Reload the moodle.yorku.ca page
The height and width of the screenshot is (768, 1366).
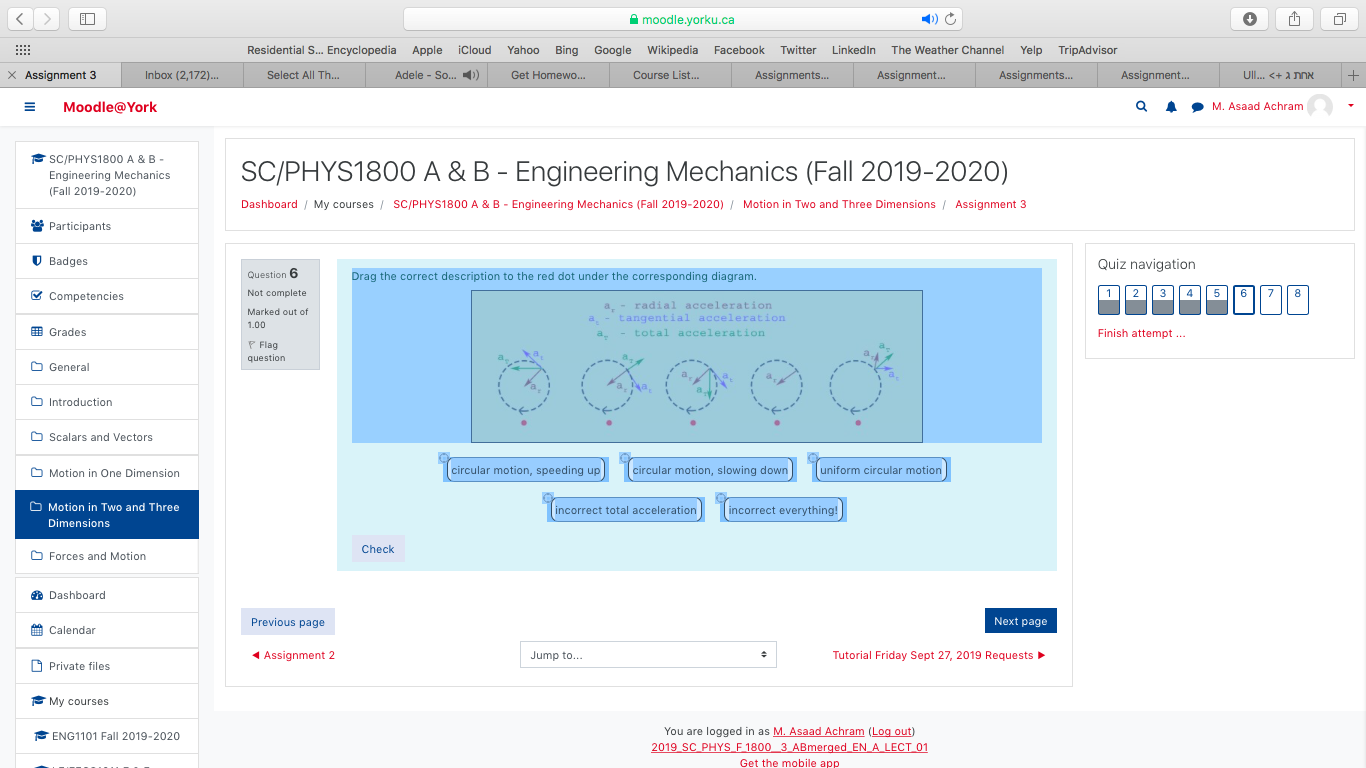[x=951, y=19]
